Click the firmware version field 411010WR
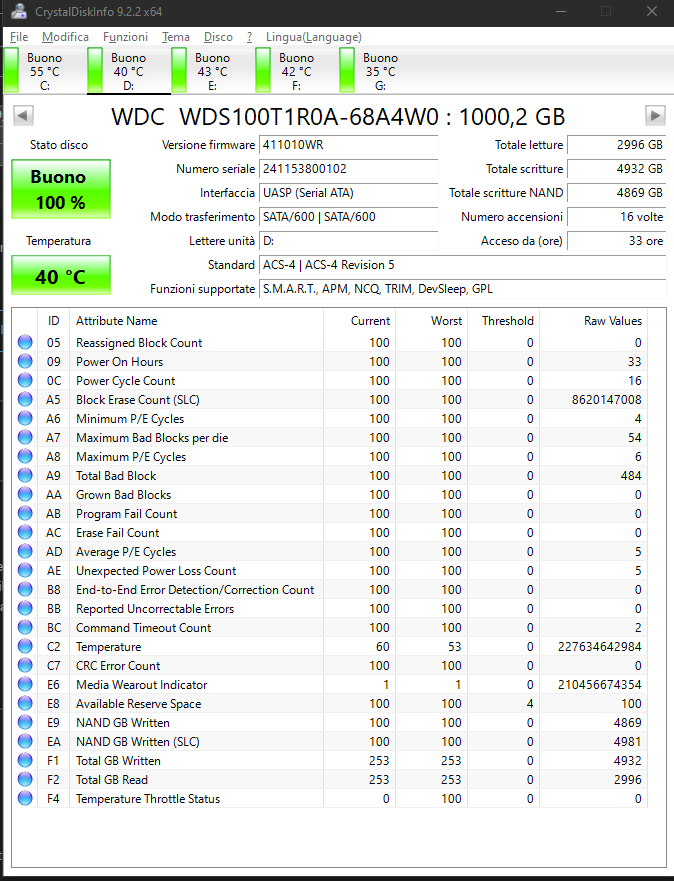The height and width of the screenshot is (881, 674). click(348, 145)
